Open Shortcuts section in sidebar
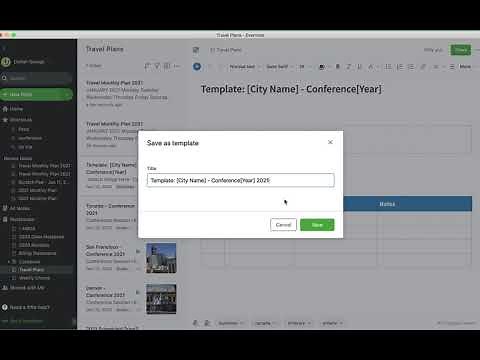The width and height of the screenshot is (480, 360). click(x=21, y=120)
